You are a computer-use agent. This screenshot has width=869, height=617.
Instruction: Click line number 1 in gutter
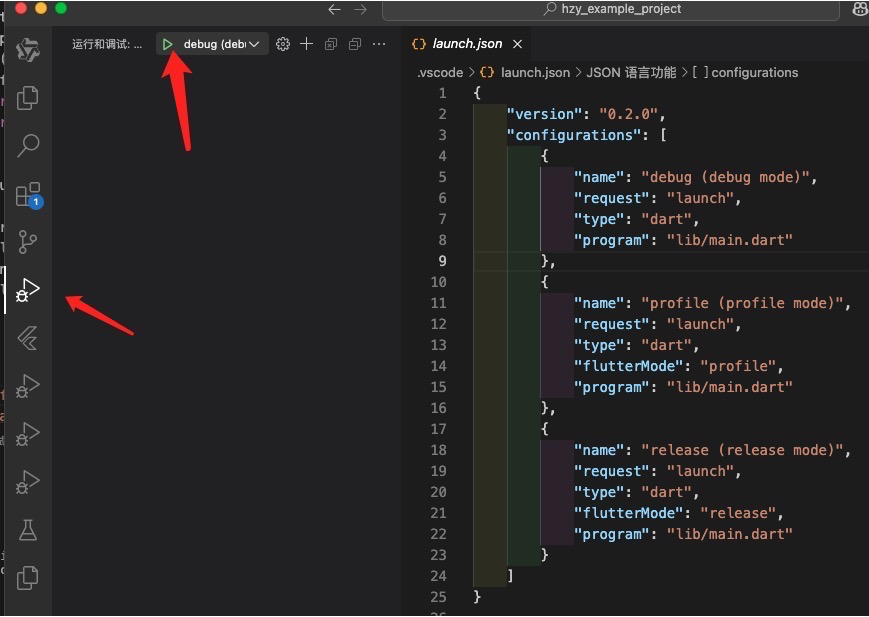click(x=442, y=93)
